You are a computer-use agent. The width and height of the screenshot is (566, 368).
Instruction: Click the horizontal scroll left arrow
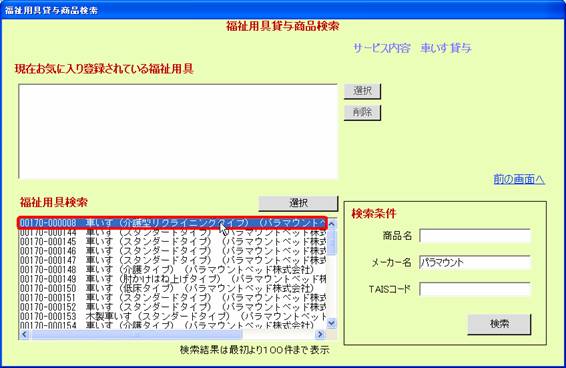pos(24,334)
